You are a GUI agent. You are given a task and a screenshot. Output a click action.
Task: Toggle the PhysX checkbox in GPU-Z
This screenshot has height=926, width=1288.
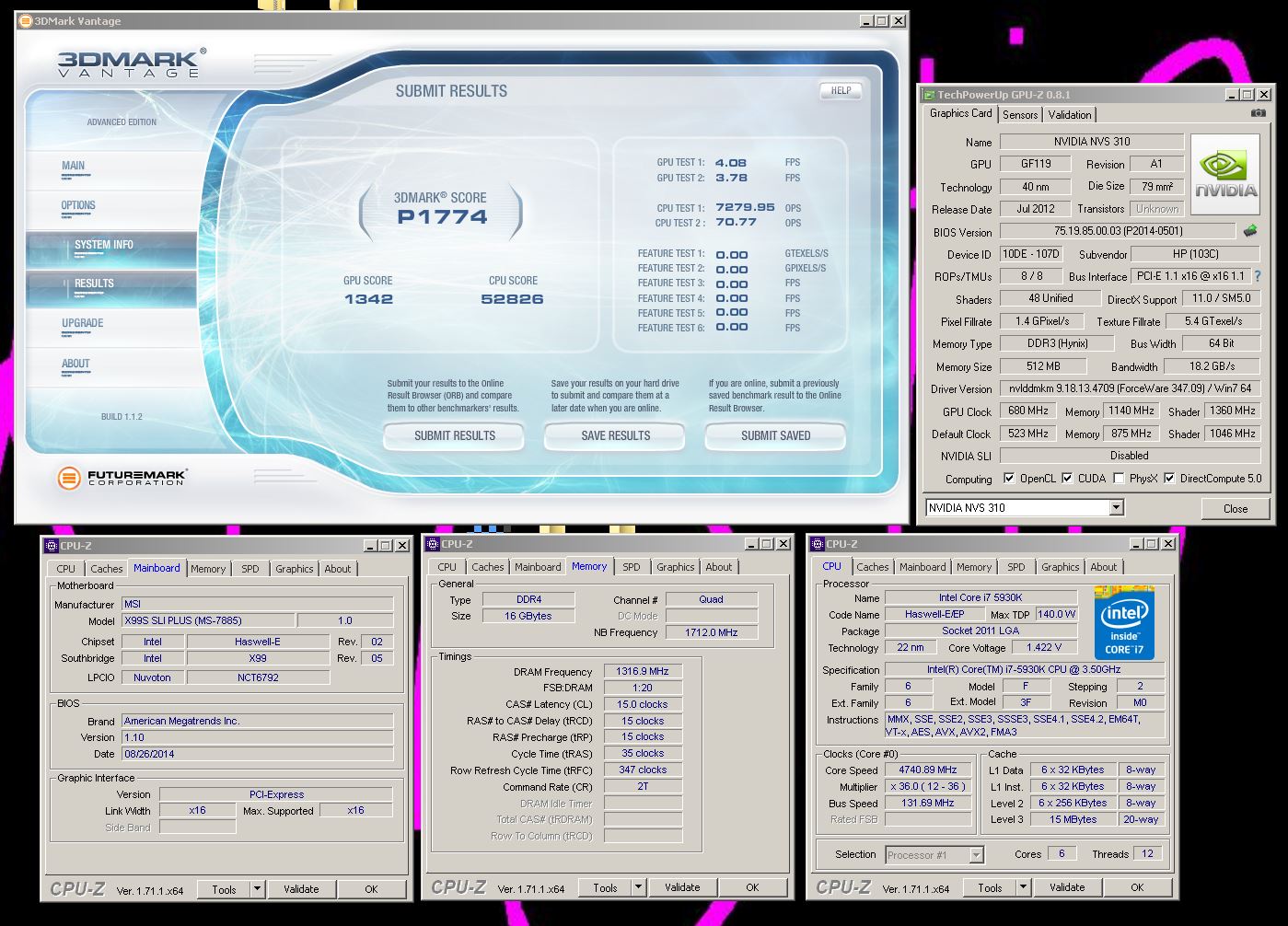pos(1118,479)
